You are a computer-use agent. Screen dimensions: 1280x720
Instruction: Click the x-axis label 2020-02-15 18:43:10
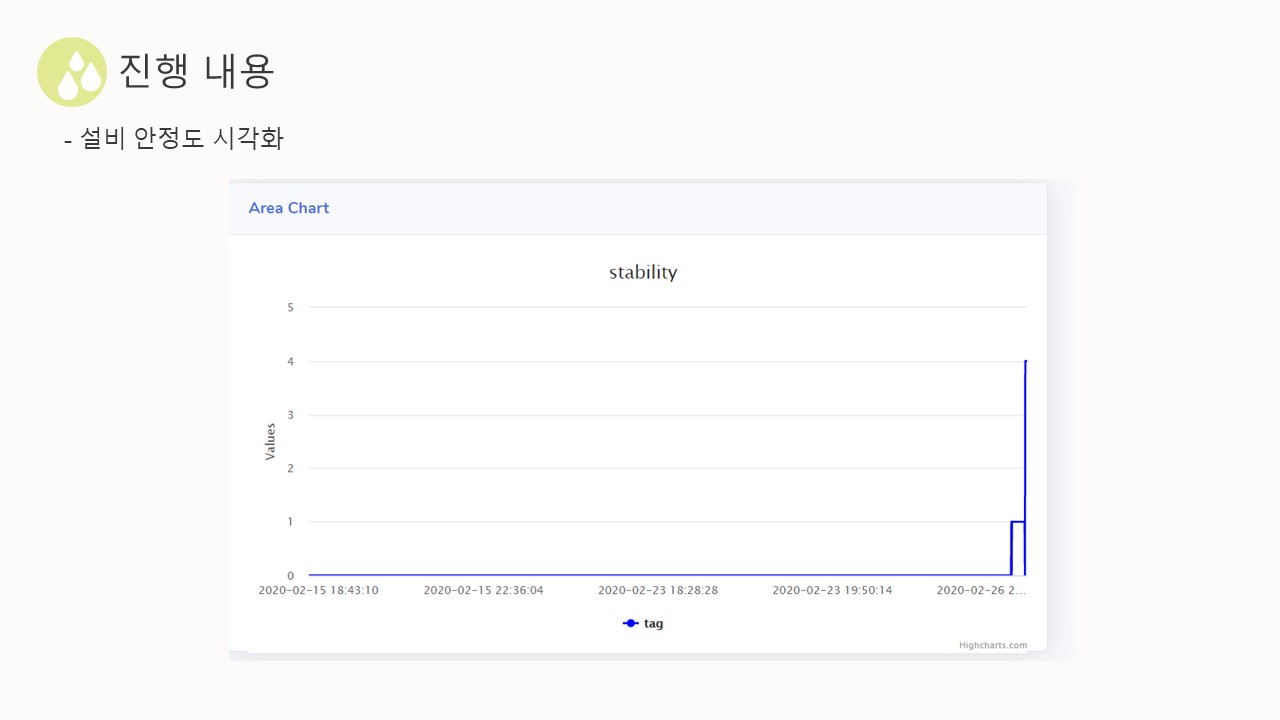pyautogui.click(x=318, y=590)
